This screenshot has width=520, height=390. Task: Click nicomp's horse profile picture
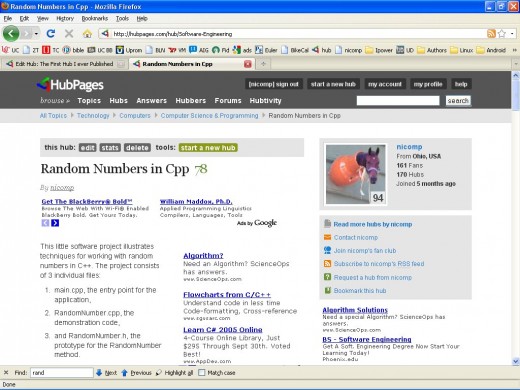(356, 174)
